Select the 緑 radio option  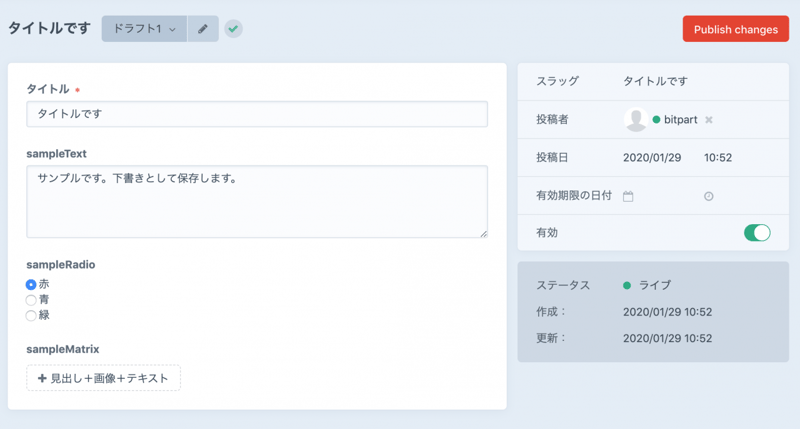pyautogui.click(x=31, y=315)
